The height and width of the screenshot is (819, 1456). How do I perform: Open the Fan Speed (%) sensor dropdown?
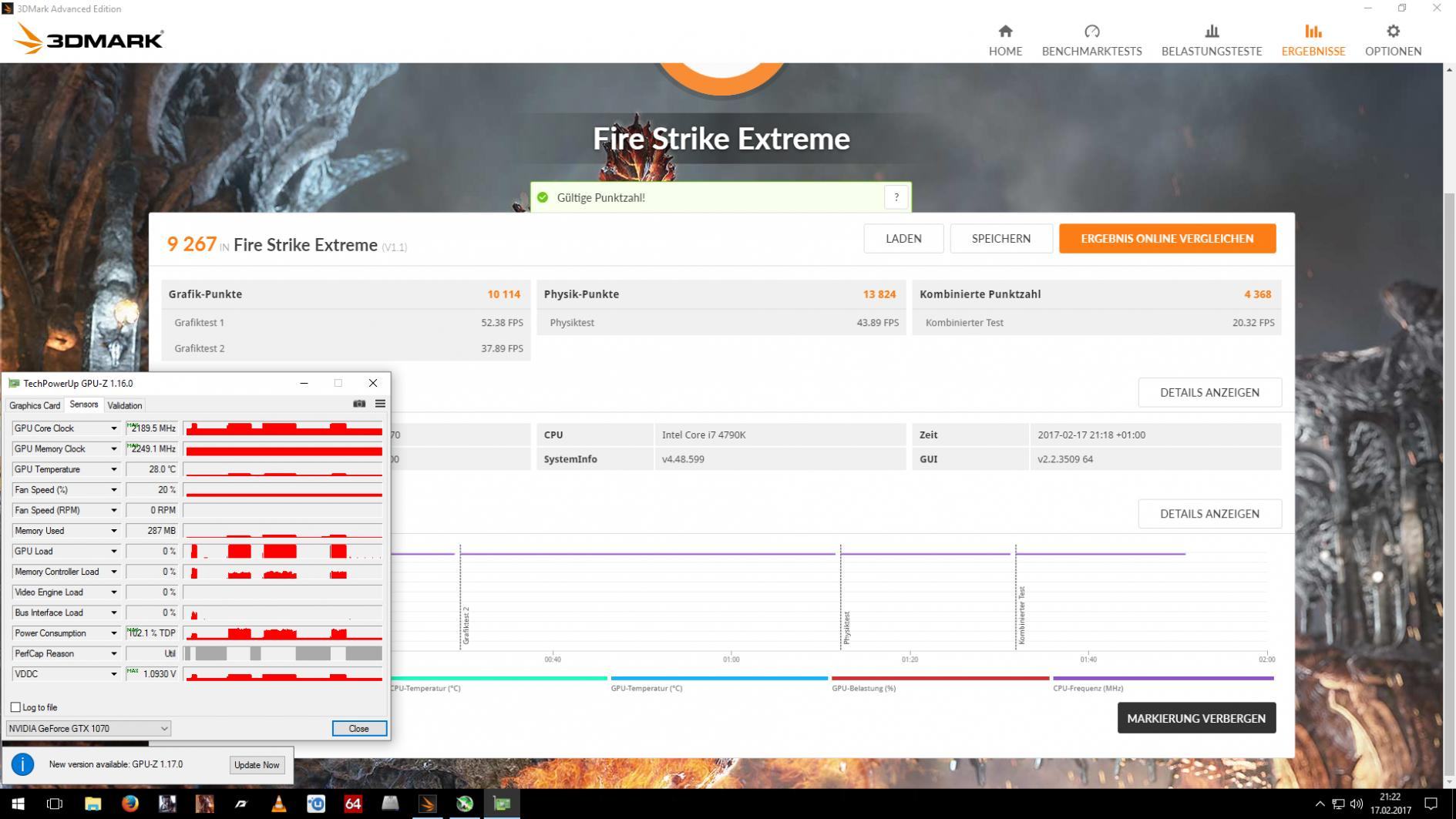(113, 490)
